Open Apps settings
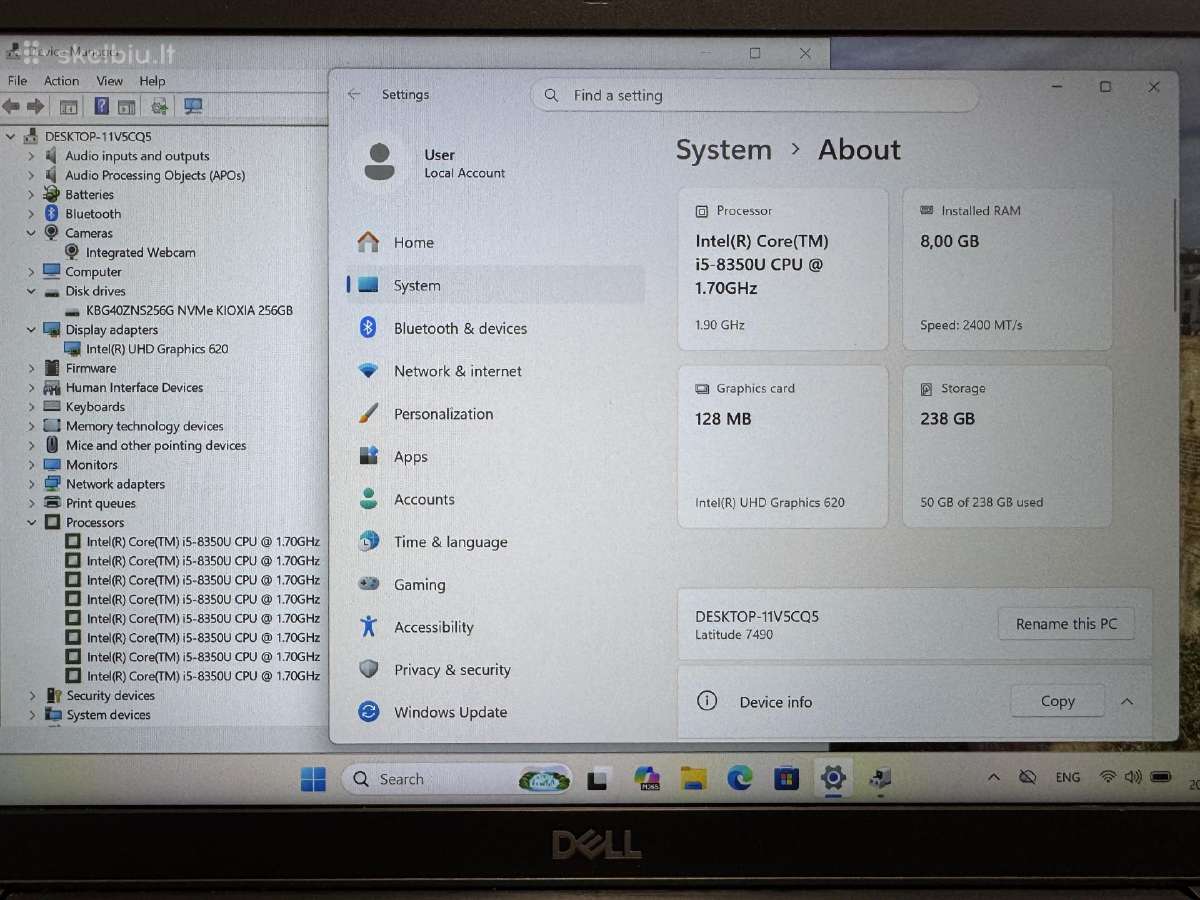Screen dimensions: 1200x900 coord(495,457)
